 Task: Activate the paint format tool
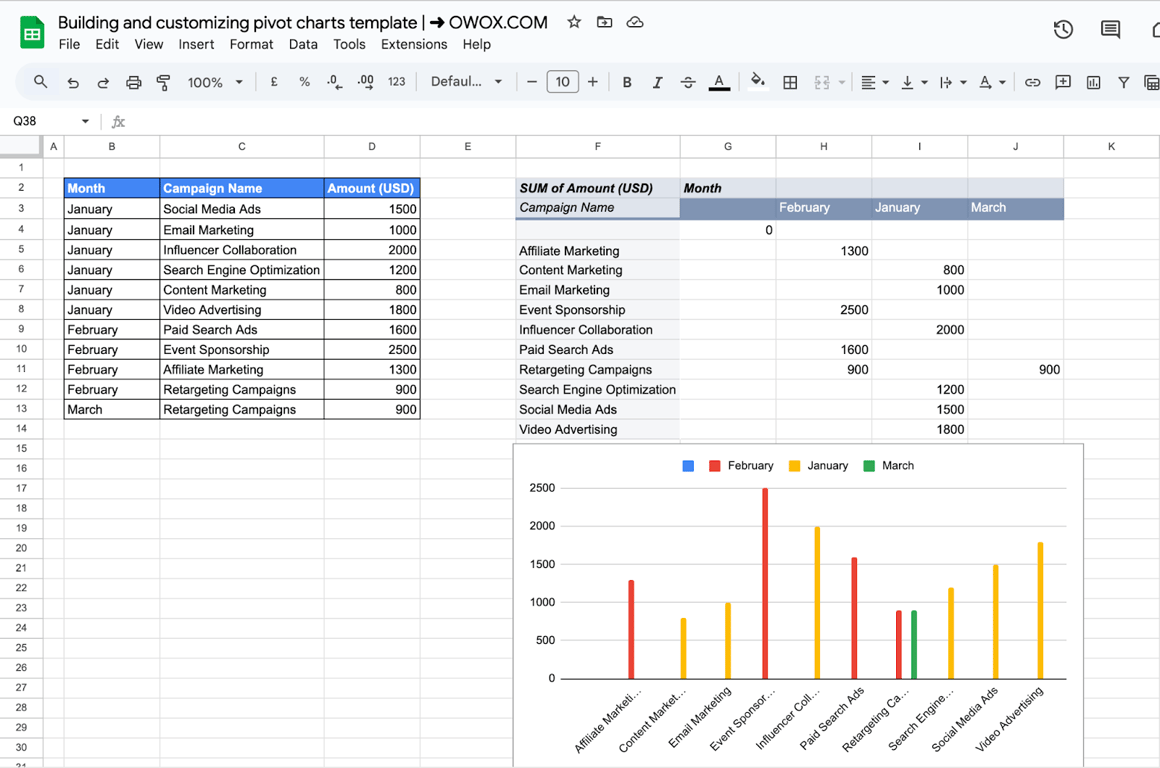(163, 82)
